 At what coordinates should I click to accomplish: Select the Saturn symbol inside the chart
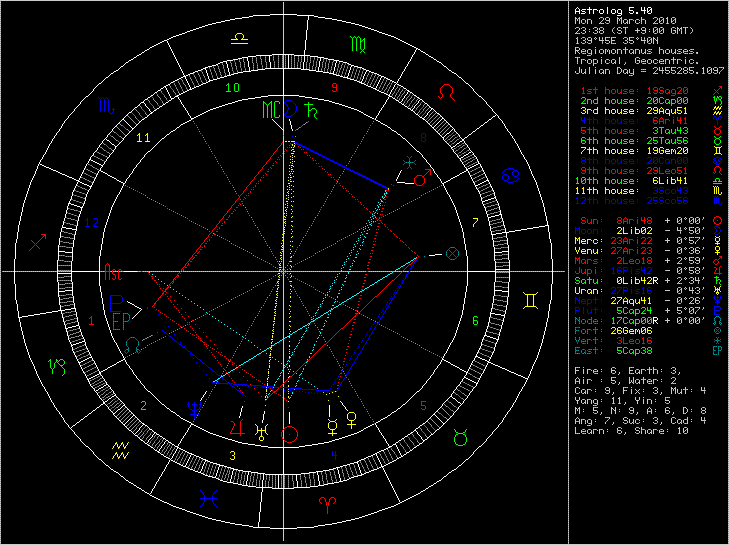point(309,111)
